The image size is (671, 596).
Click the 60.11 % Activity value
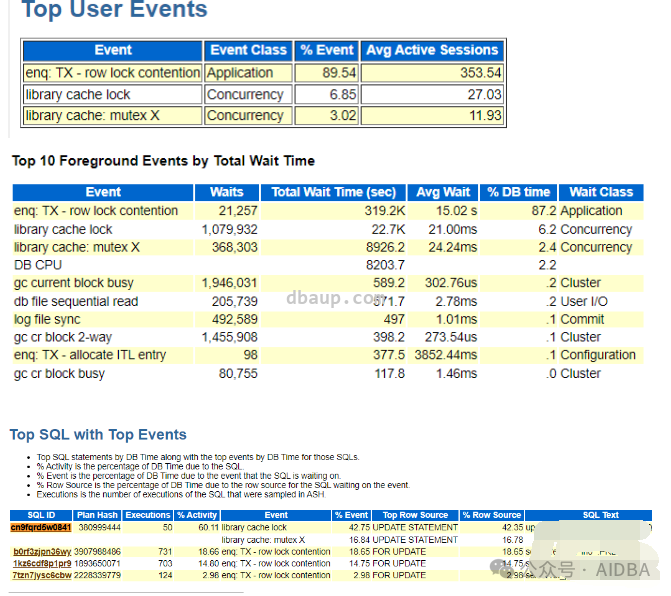point(208,528)
